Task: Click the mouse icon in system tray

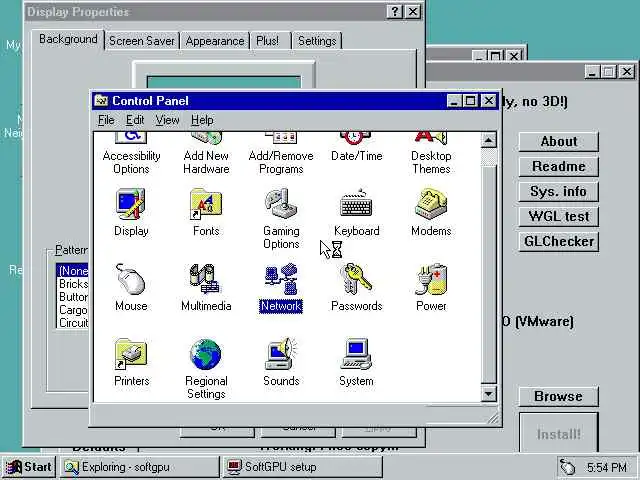Action: [x=567, y=467]
